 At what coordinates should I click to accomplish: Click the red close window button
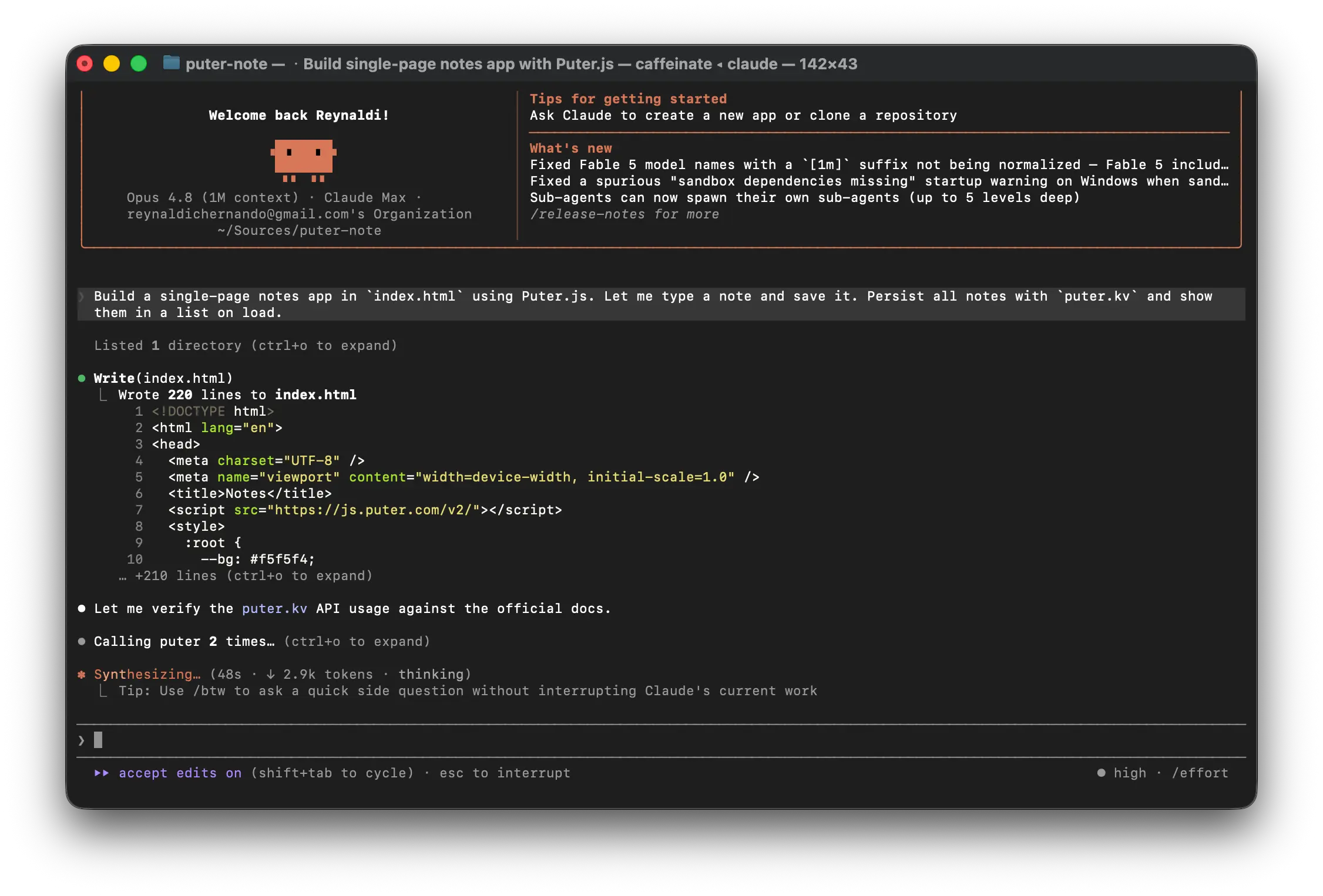point(85,63)
